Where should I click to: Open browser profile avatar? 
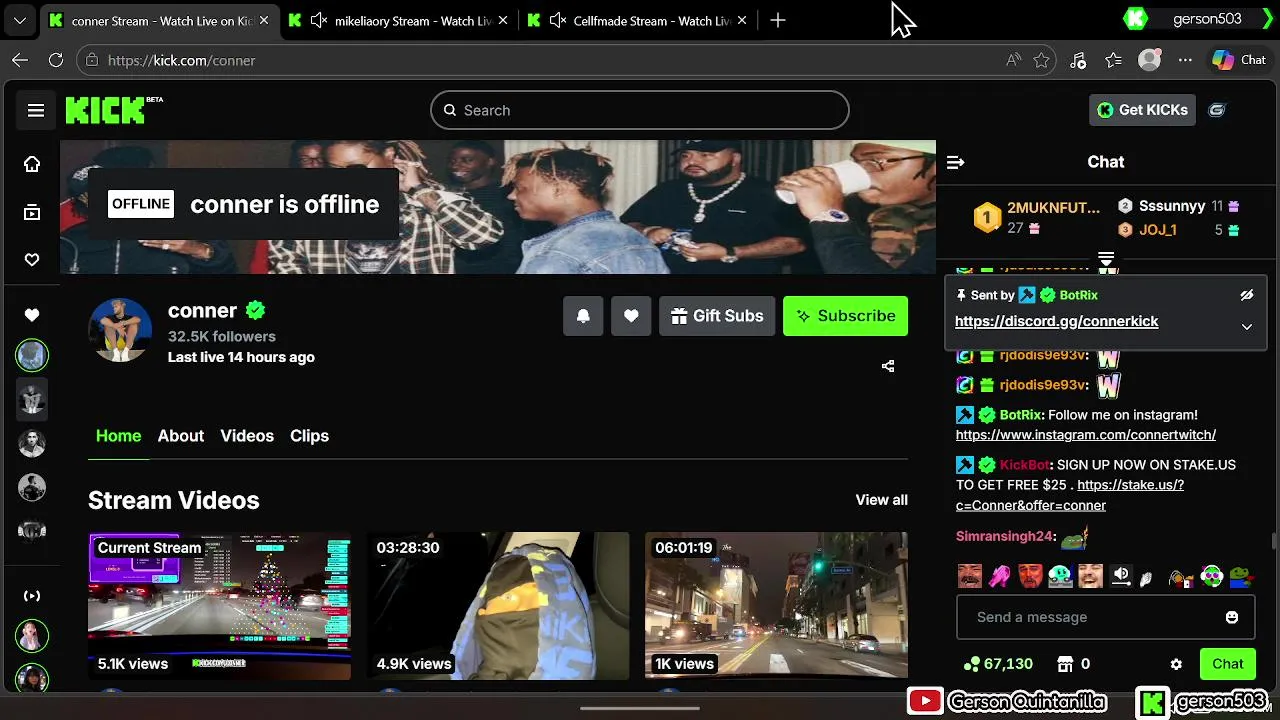point(1150,60)
